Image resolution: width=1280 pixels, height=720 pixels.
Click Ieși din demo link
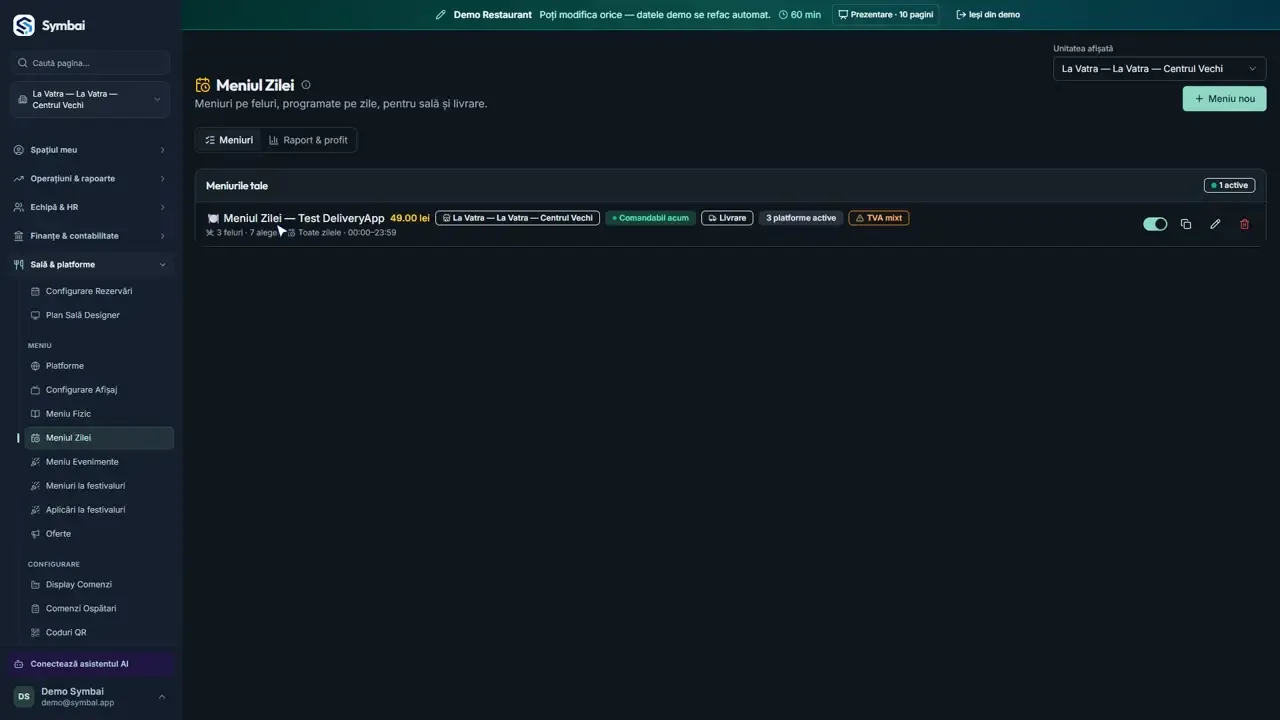click(x=988, y=15)
